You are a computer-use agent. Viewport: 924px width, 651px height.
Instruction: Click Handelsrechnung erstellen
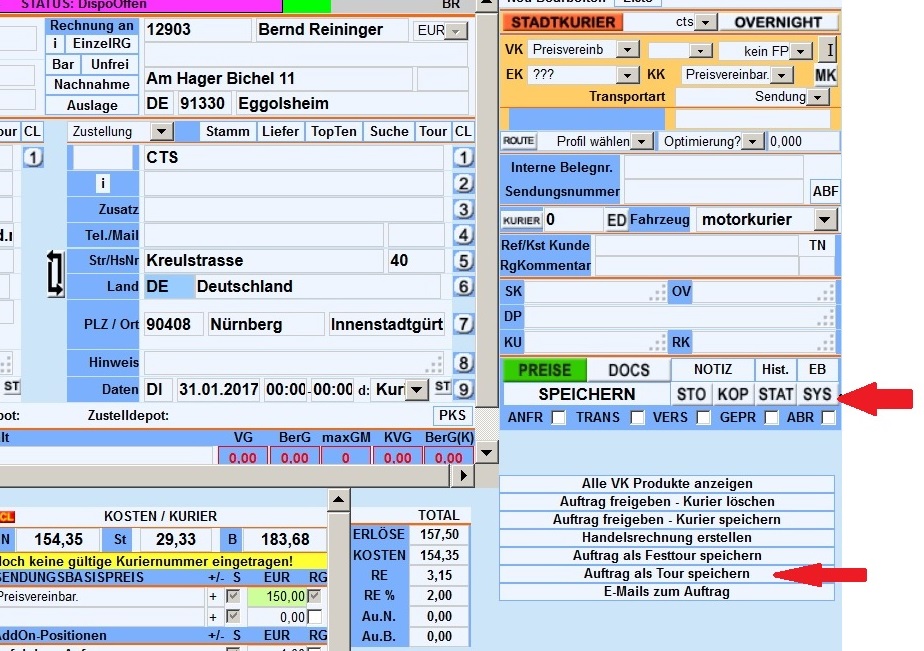coord(666,538)
